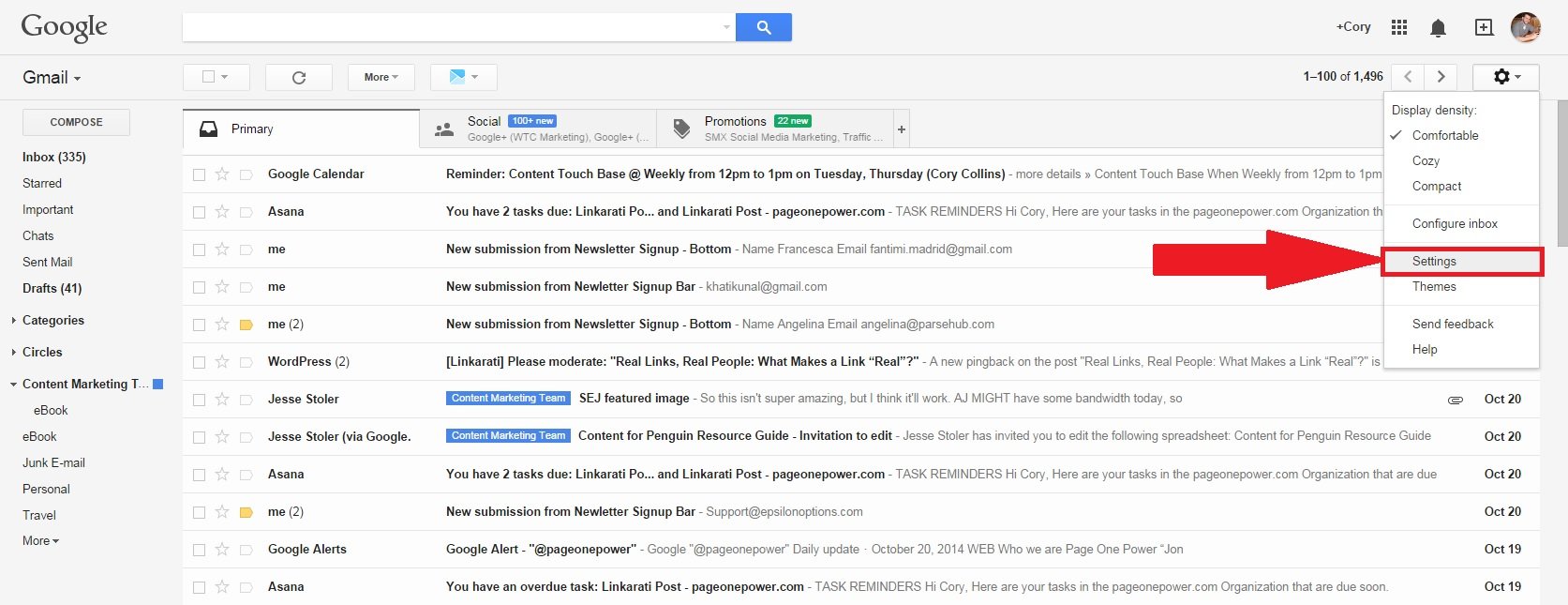Click the Google+ share icon
This screenshot has width=1568, height=605.
pos(1484,27)
